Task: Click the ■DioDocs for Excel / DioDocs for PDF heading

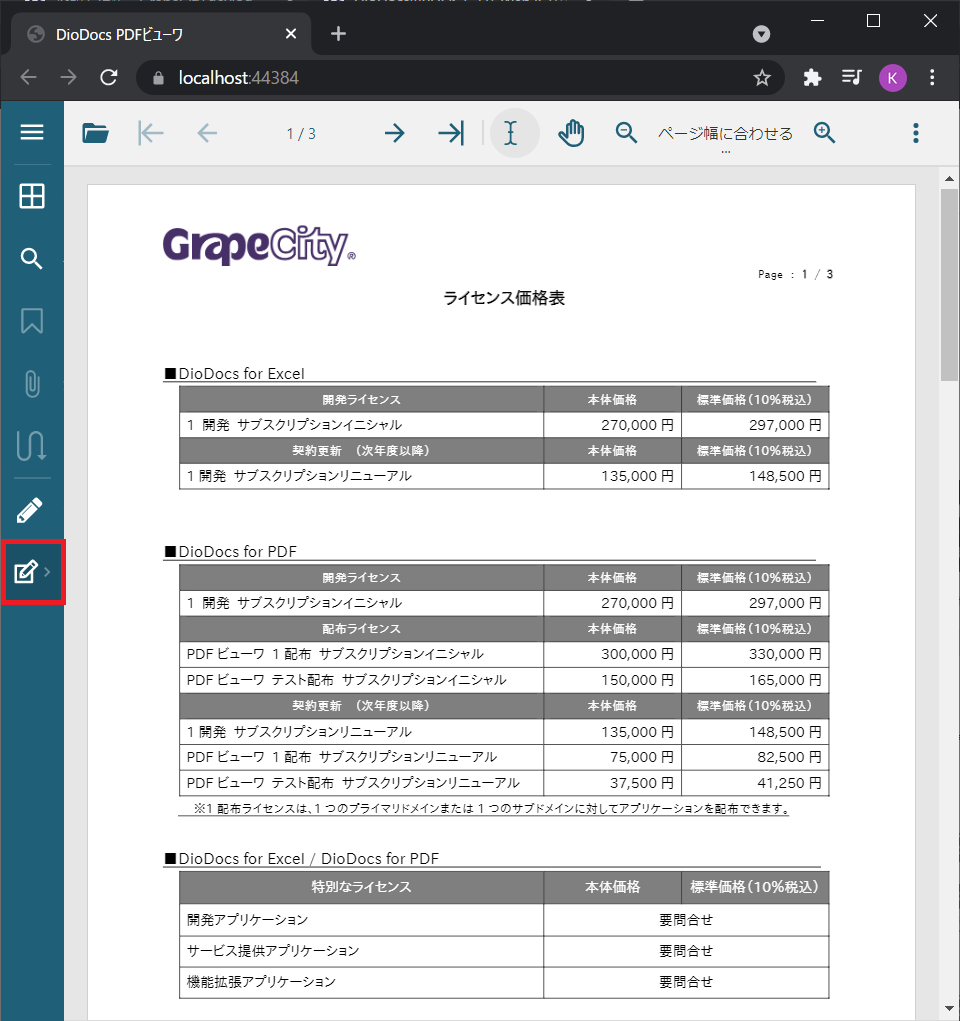Action: click(302, 858)
